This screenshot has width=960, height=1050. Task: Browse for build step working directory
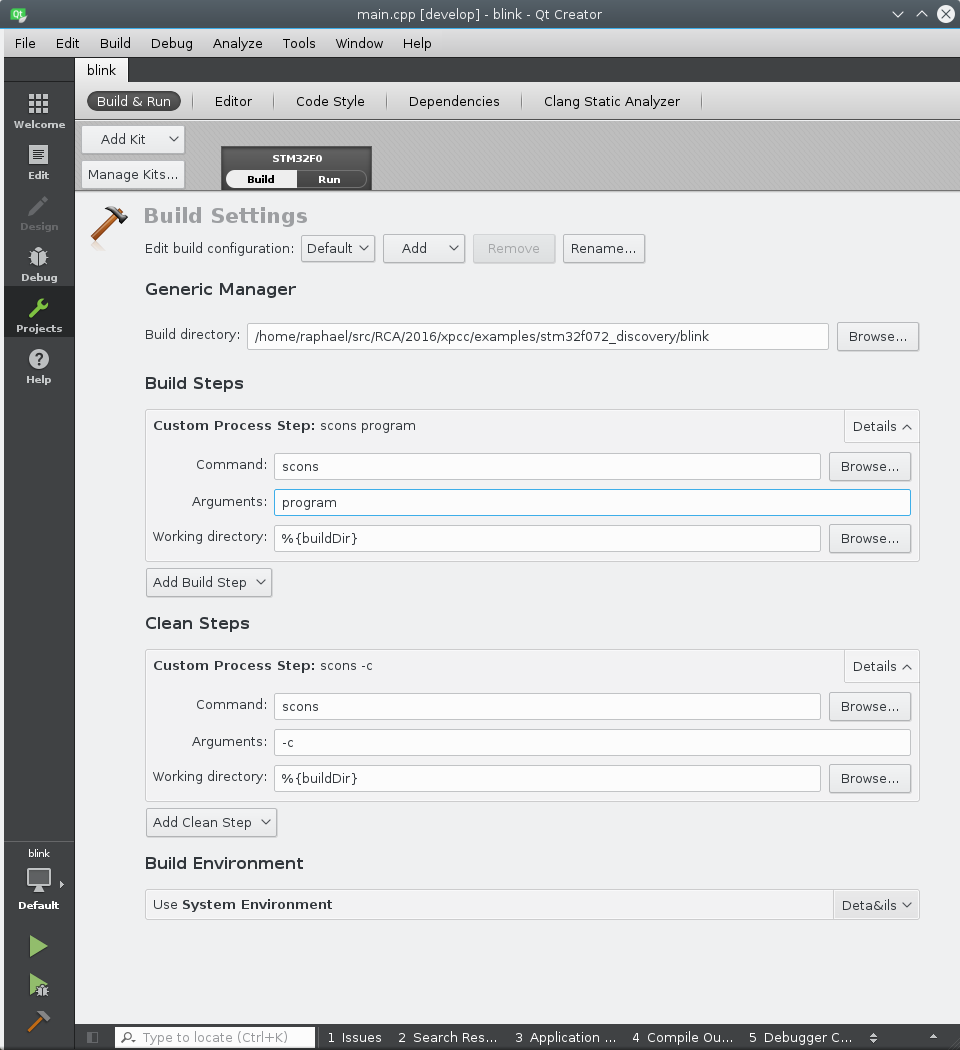click(x=870, y=538)
